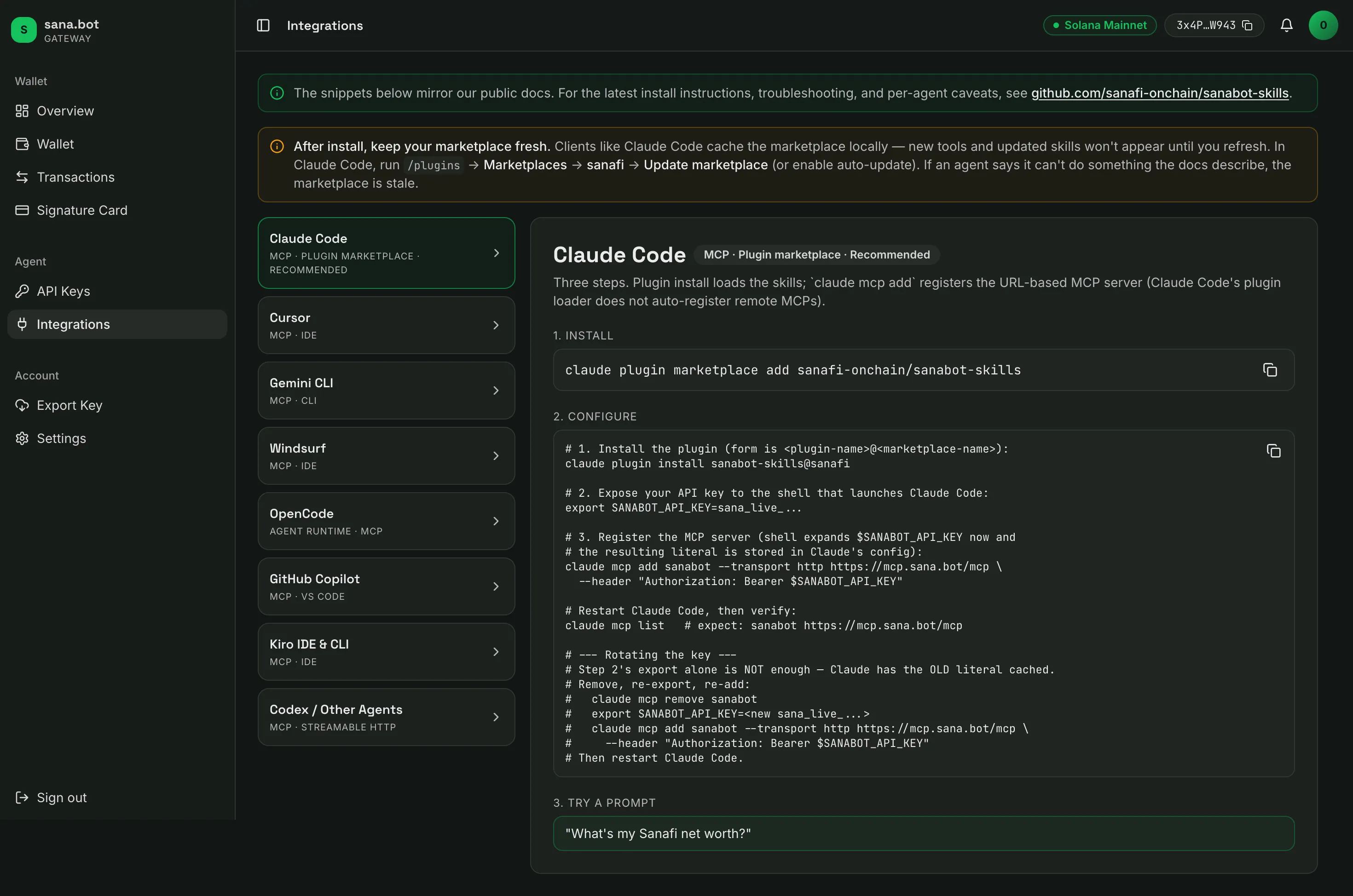Select the OpenCode integration title
This screenshot has width=1353, height=896.
click(302, 514)
